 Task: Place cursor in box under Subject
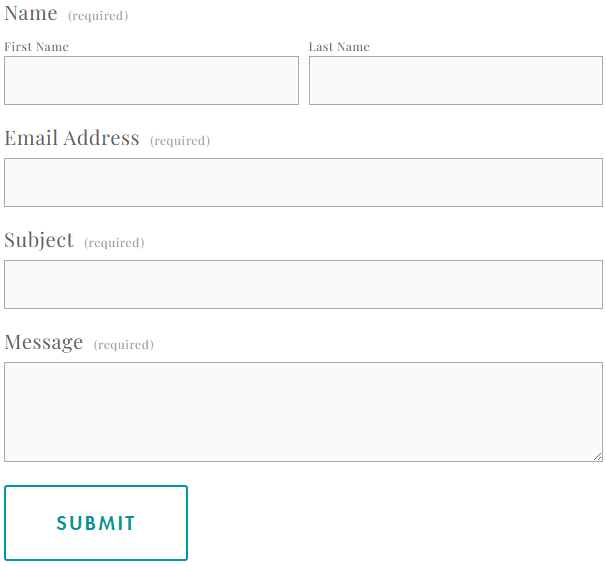click(x=303, y=284)
